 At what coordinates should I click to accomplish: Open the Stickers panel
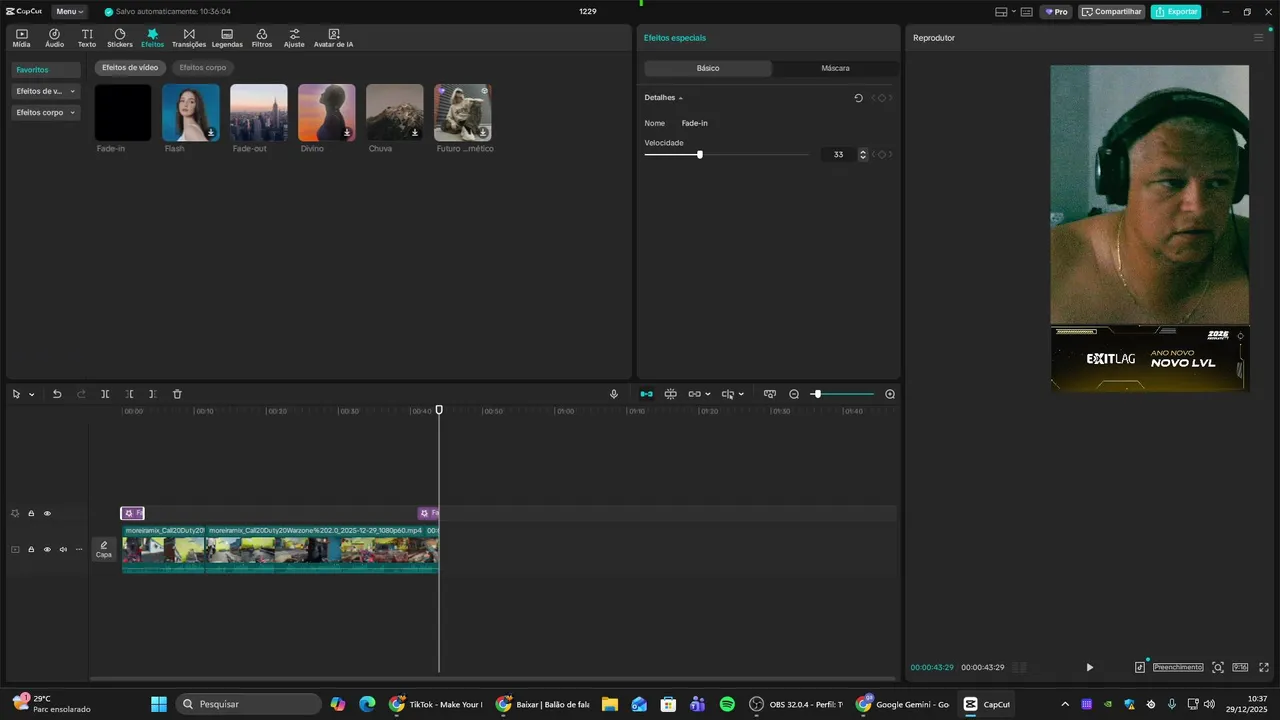(120, 38)
